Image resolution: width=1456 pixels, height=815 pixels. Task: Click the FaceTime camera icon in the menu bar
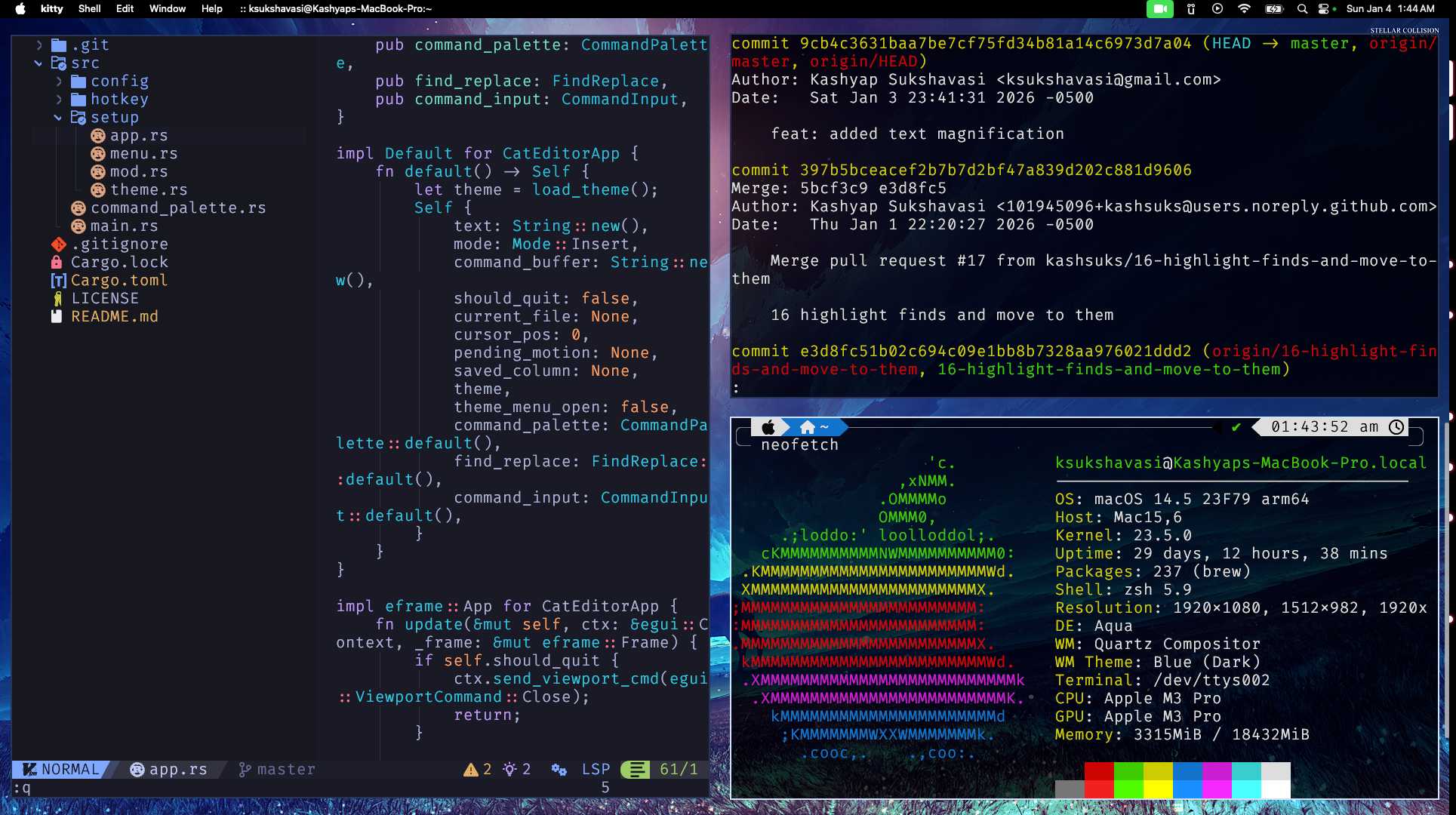pos(1159,9)
